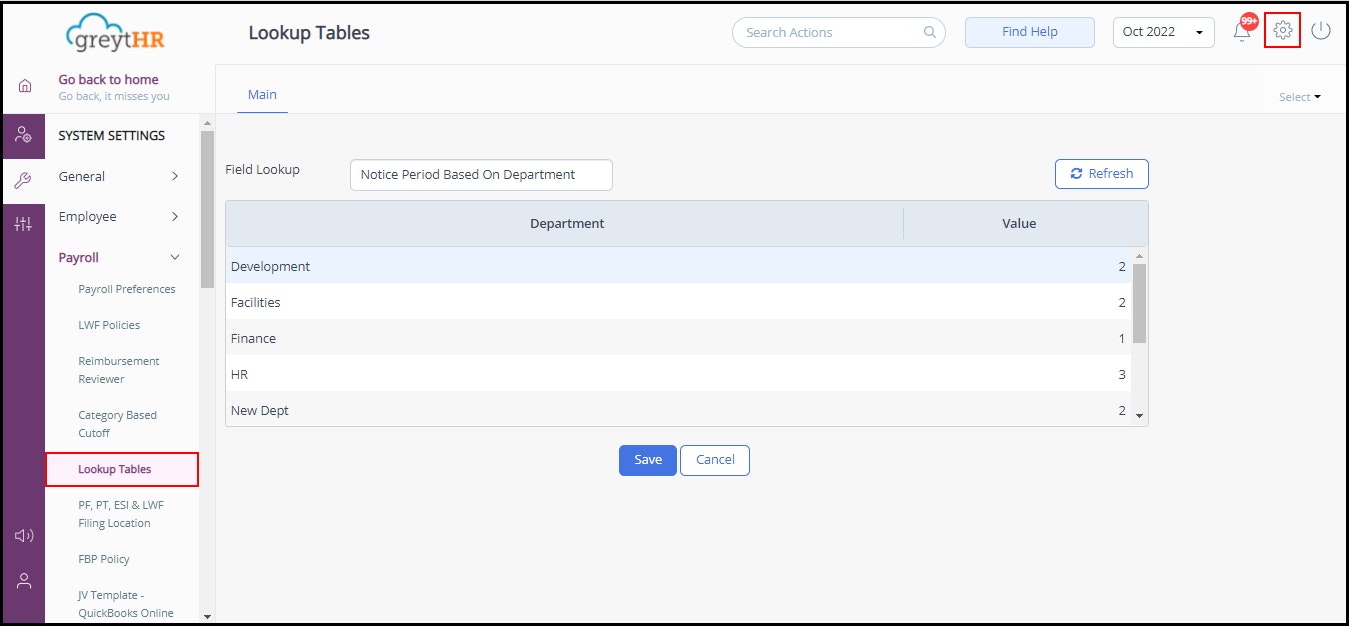Open the user settings icon in left rail
The width and height of the screenshot is (1349, 626).
(24, 135)
